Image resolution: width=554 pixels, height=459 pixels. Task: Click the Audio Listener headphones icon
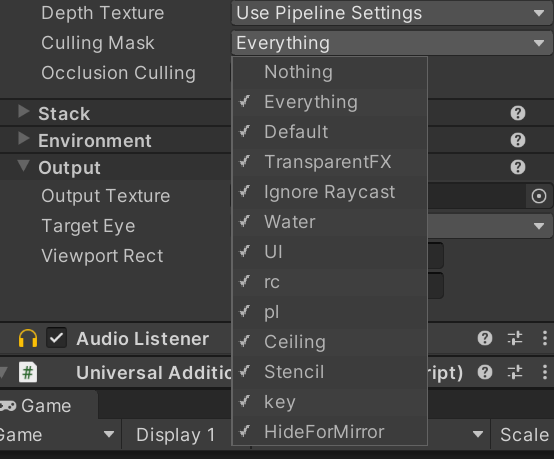[28, 339]
